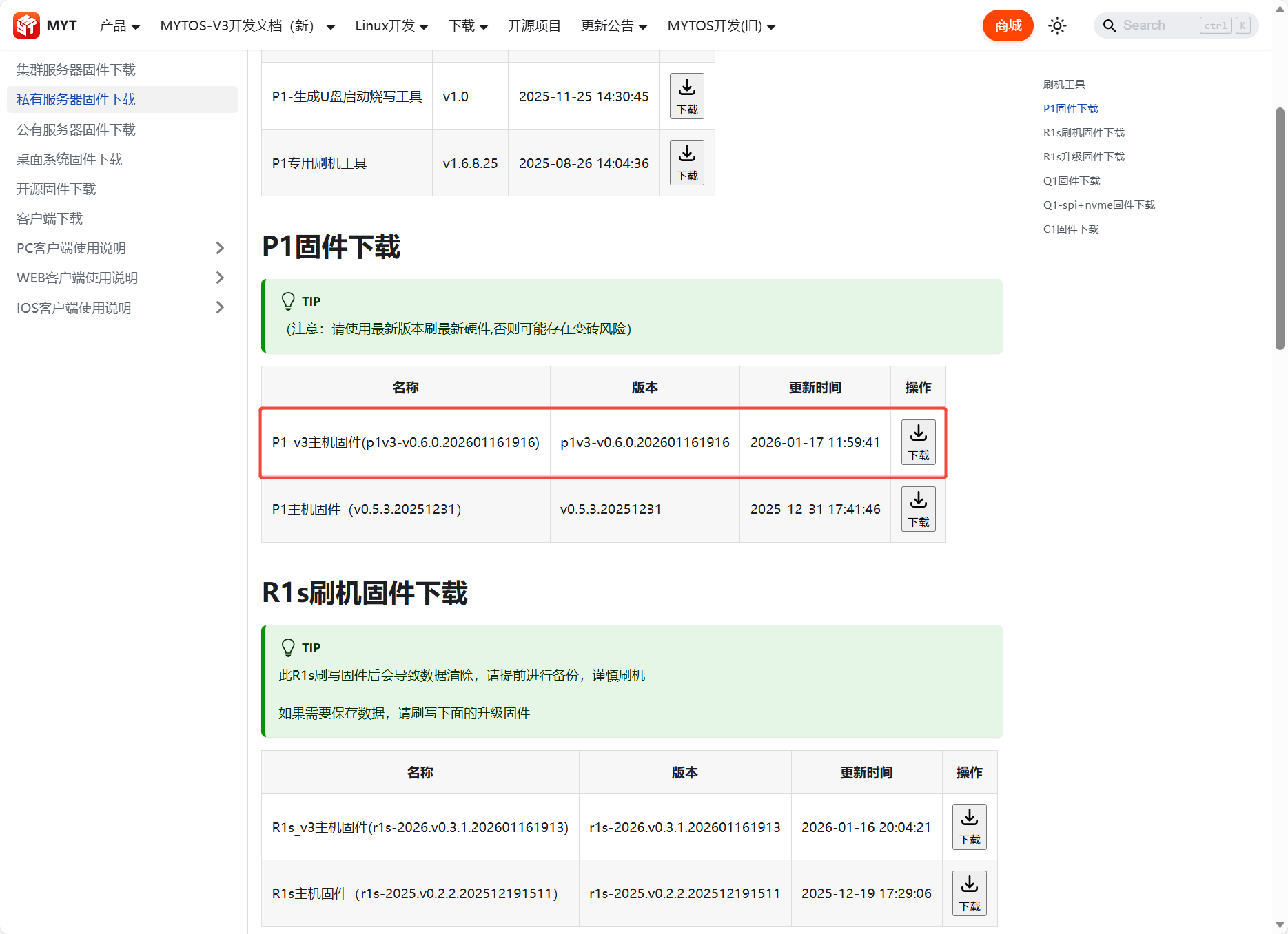The image size is (1288, 934).
Task: Toggle the light/dark theme sun icon
Action: point(1057,26)
